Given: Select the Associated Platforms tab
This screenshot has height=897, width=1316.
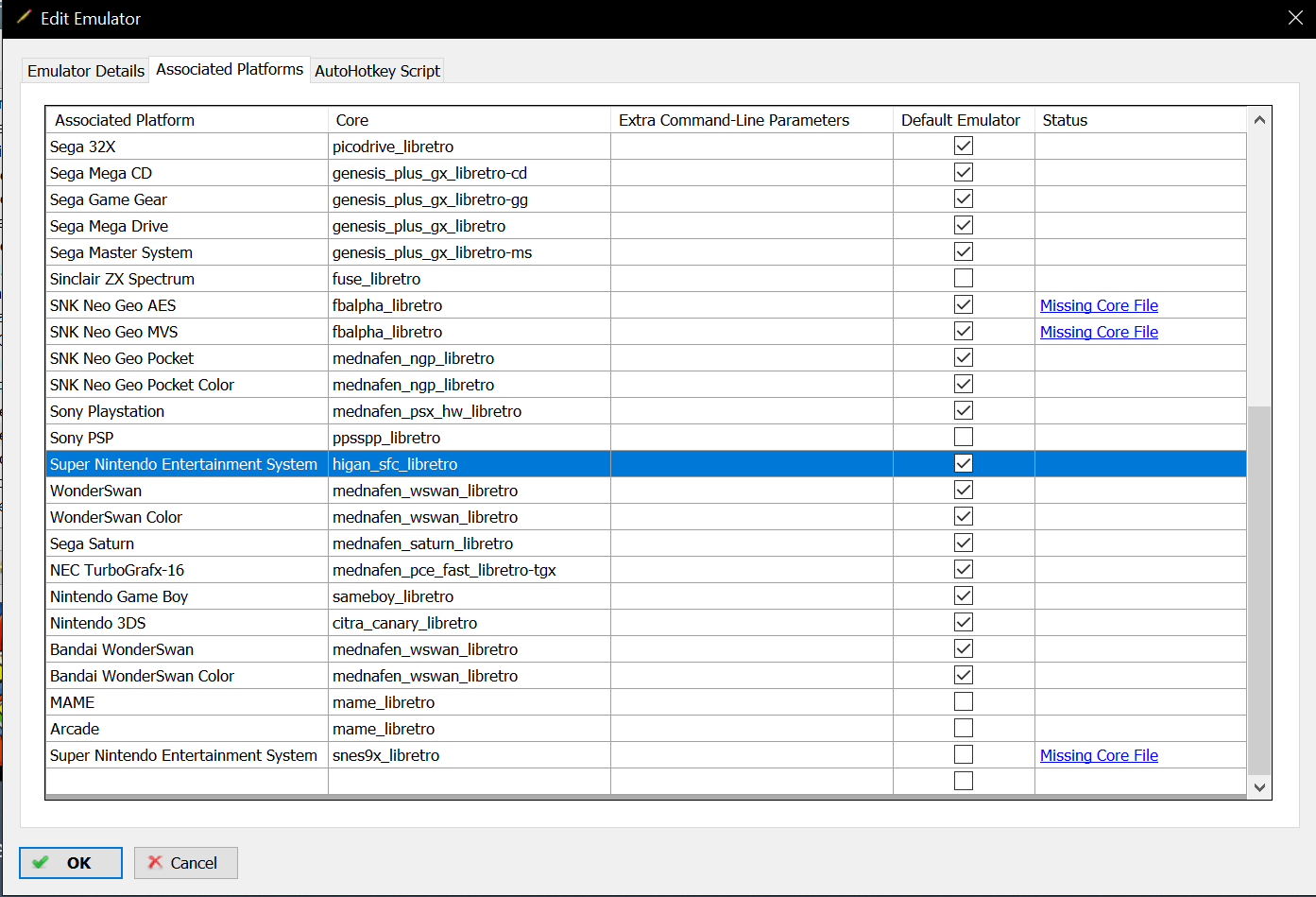Looking at the screenshot, I should pyautogui.click(x=230, y=69).
